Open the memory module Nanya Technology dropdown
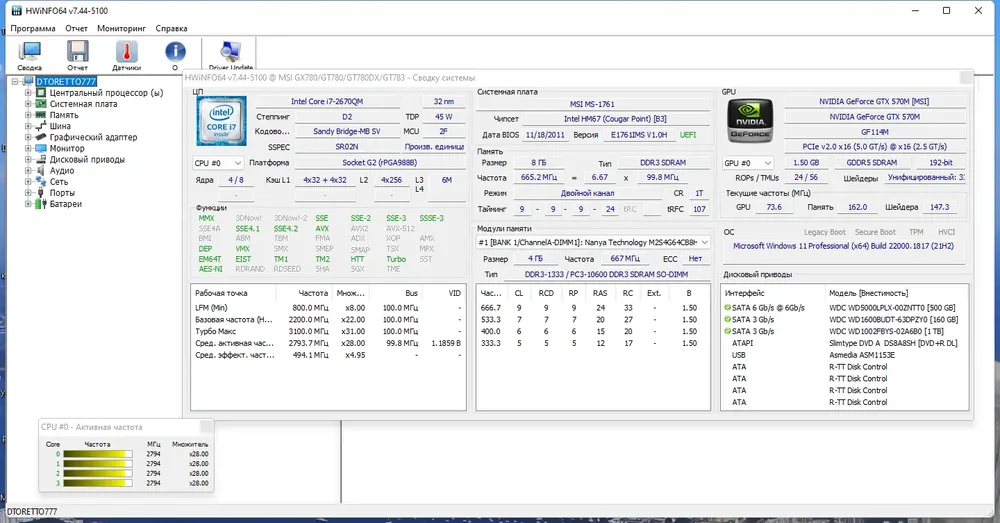 coord(593,242)
